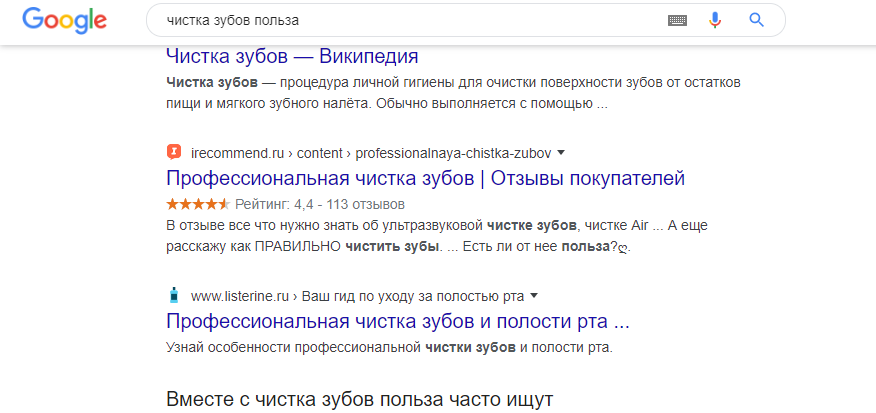Click the listerine.ru bottle favicon
Screen dimensions: 876x413
[174, 296]
